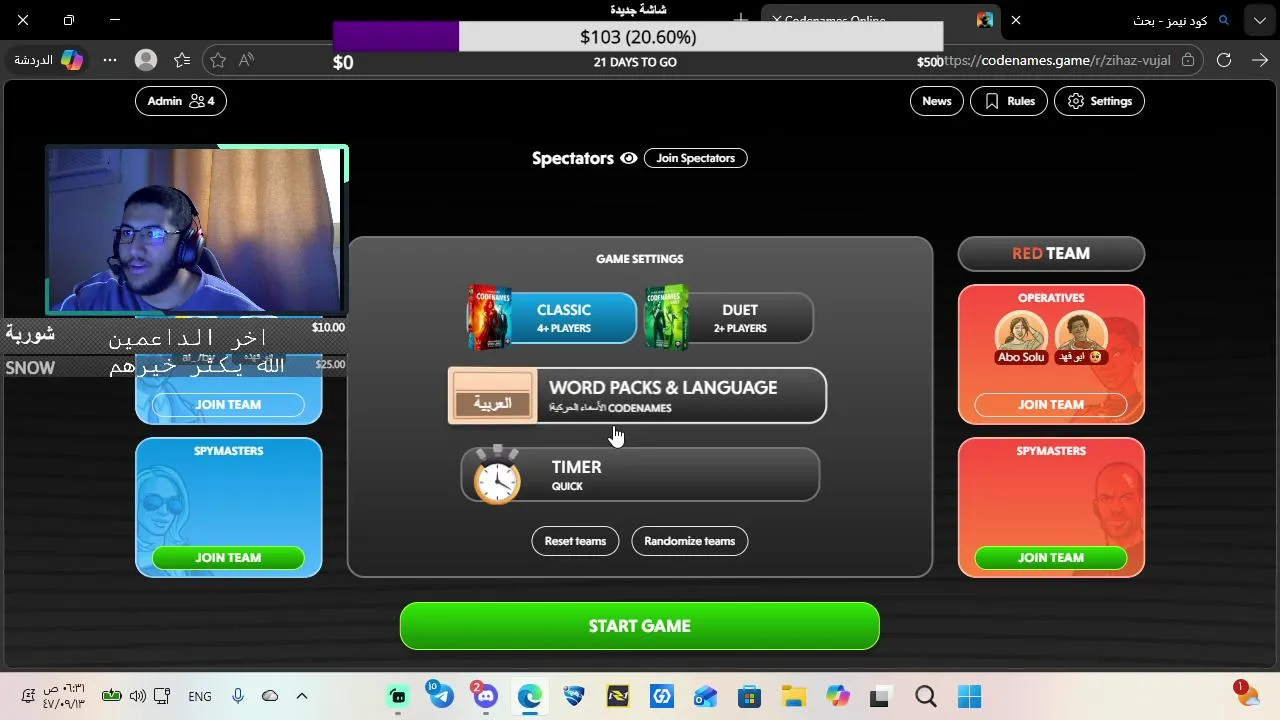Click the Classic Codenames box art
The image size is (1280, 720).
pos(489,318)
